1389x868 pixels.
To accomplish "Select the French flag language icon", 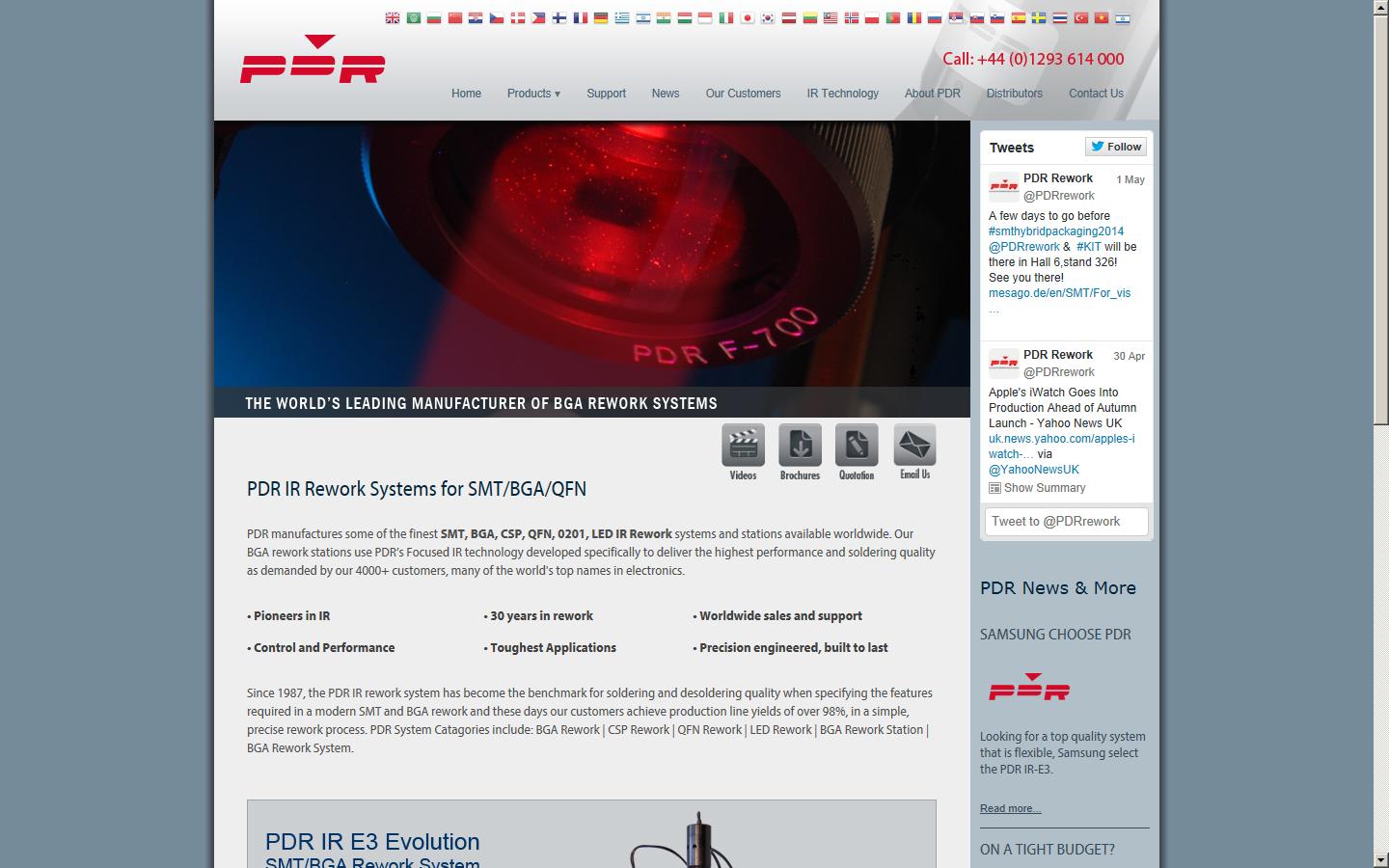I will coord(580,16).
